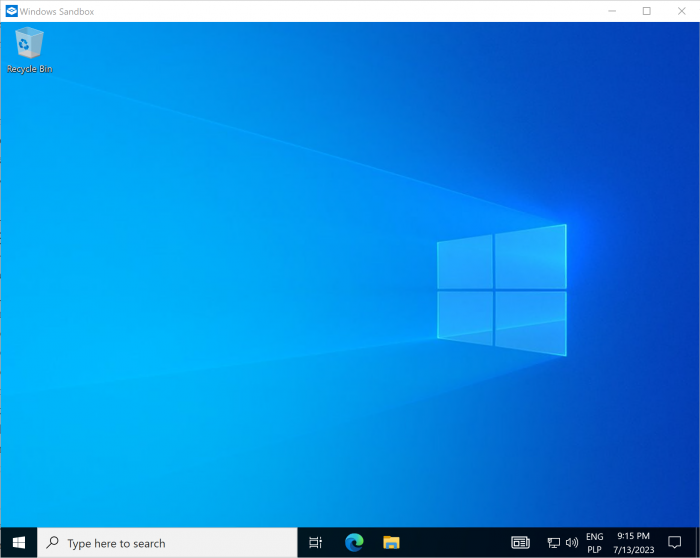Click the speaker volume tray icon
The image size is (700, 558).
click(x=571, y=543)
